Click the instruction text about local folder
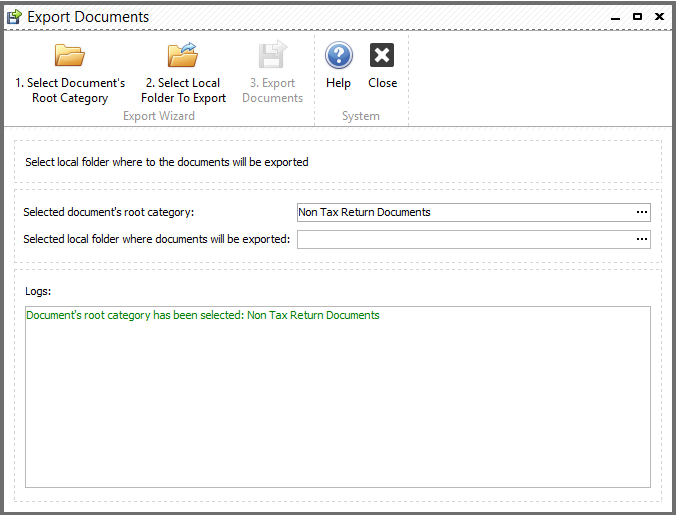This screenshot has height=515, width=676. point(166,162)
